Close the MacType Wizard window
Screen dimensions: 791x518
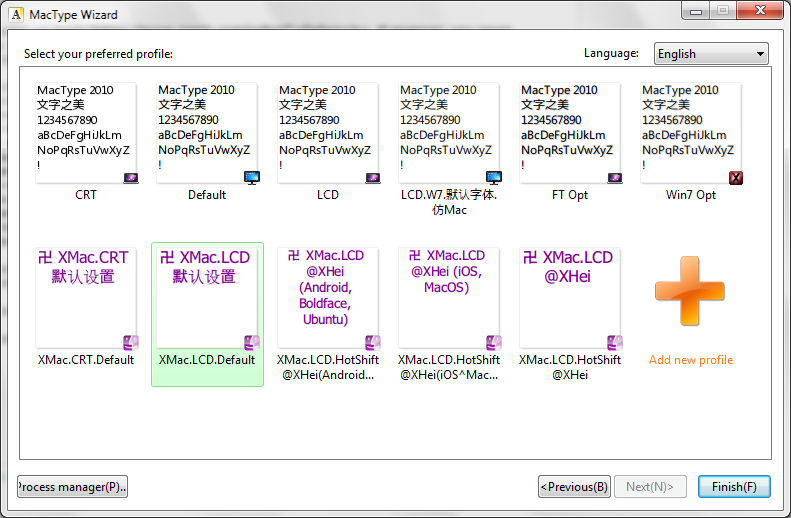(760, 10)
